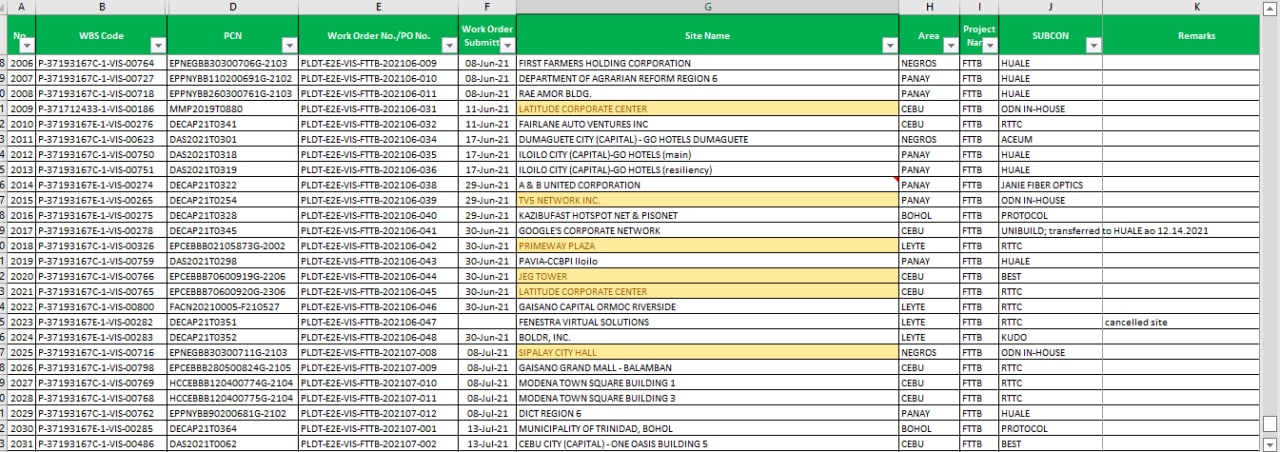This screenshot has height=452, width=1280.
Task: Select column F header
Action: (487, 7)
